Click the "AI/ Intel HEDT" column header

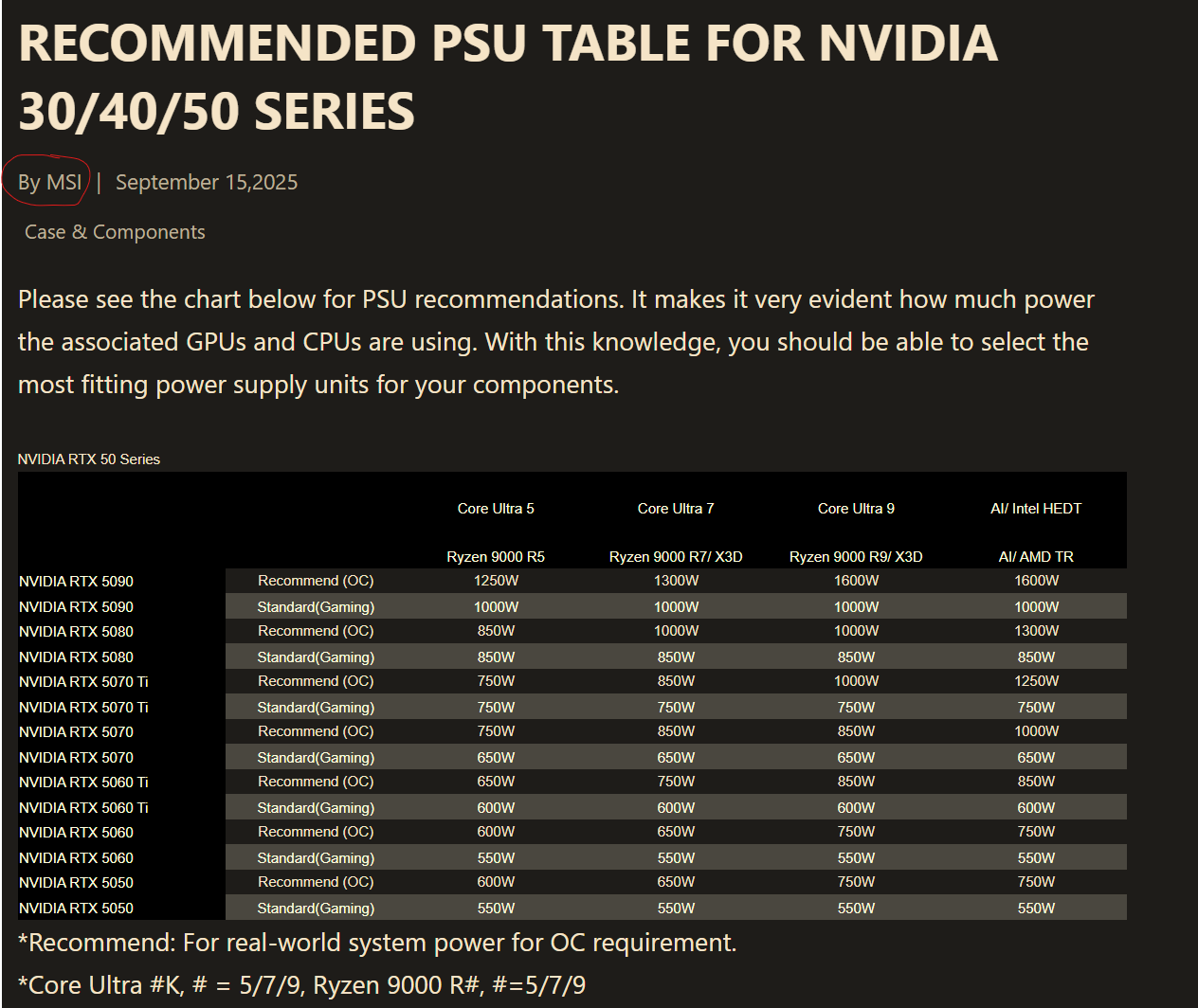click(x=1036, y=509)
